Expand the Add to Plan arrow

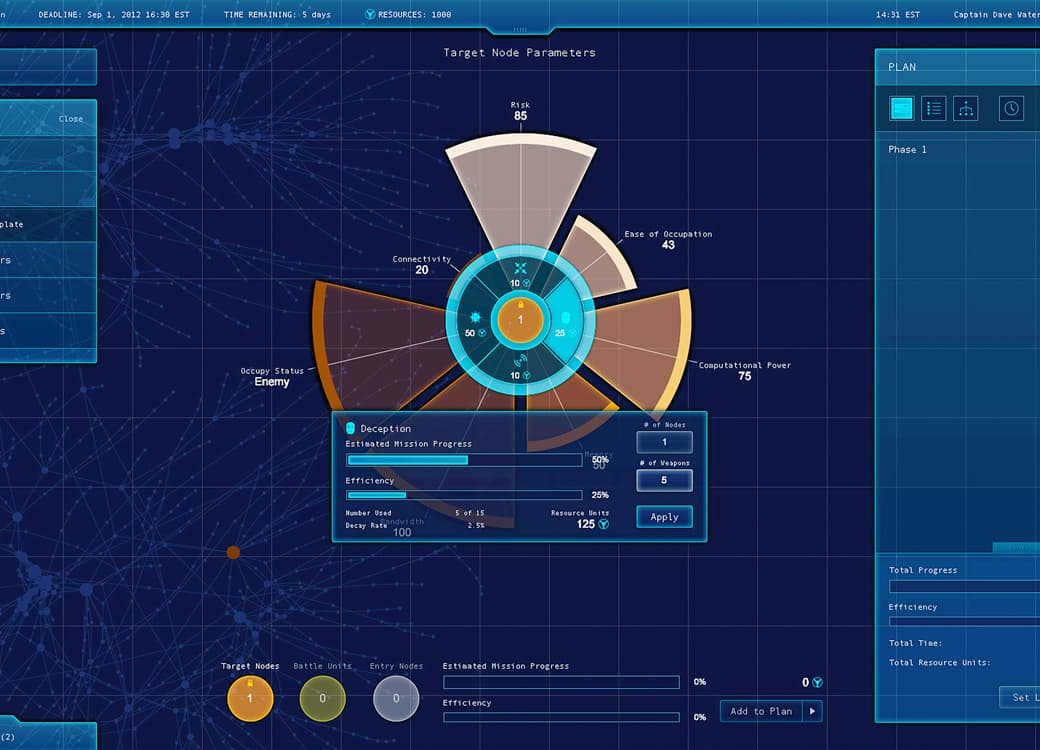click(812, 711)
